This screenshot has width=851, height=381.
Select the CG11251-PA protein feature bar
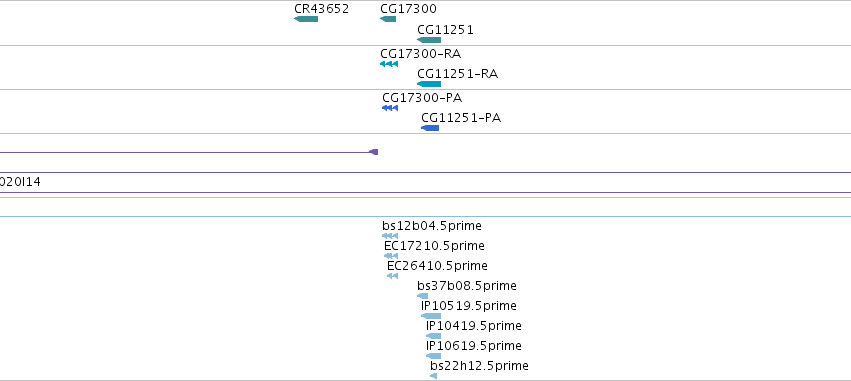[430, 128]
